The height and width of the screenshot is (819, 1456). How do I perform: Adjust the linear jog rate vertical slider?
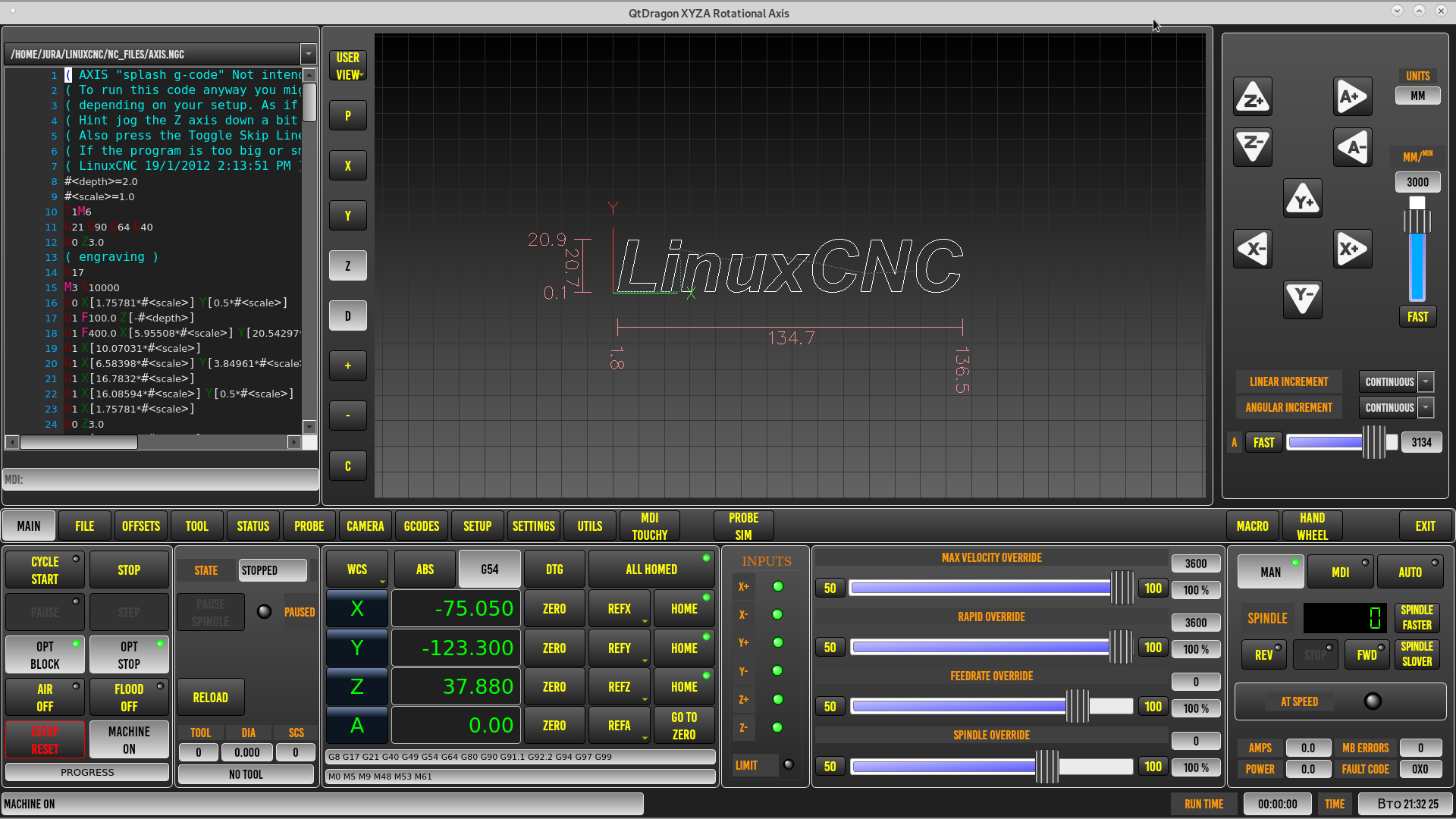coord(1417,249)
